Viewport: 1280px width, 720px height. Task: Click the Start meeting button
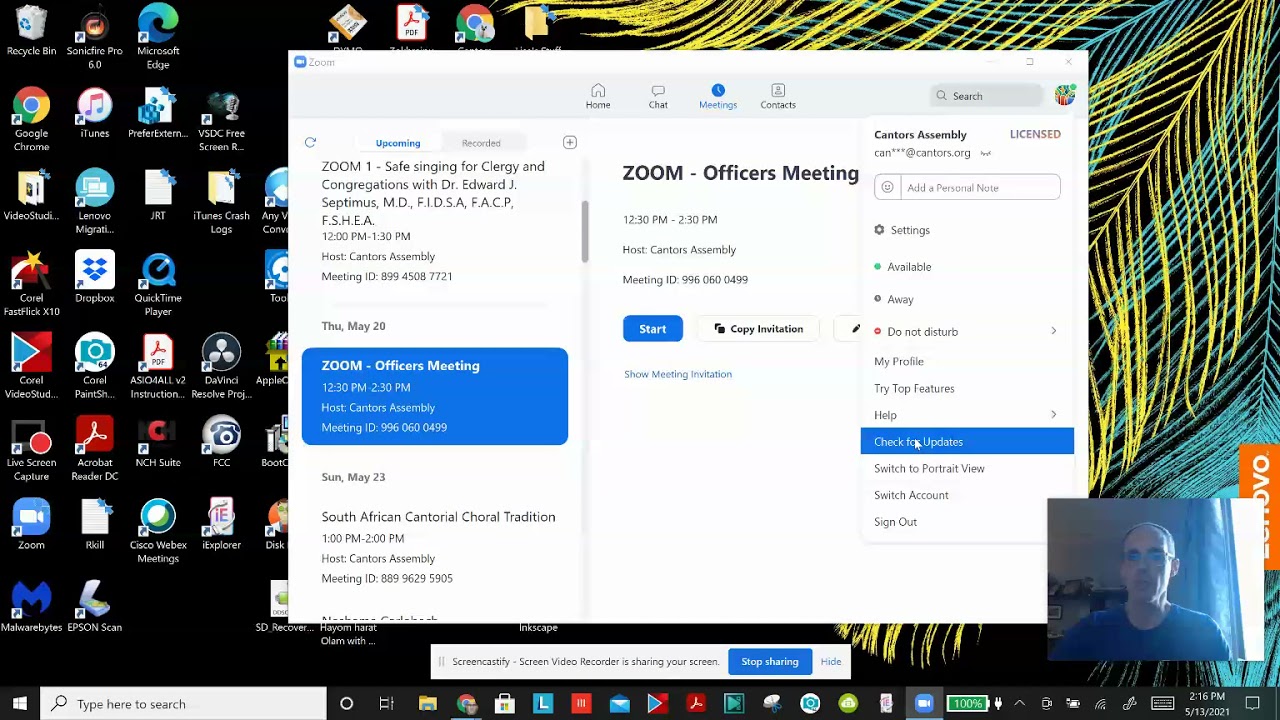click(653, 329)
